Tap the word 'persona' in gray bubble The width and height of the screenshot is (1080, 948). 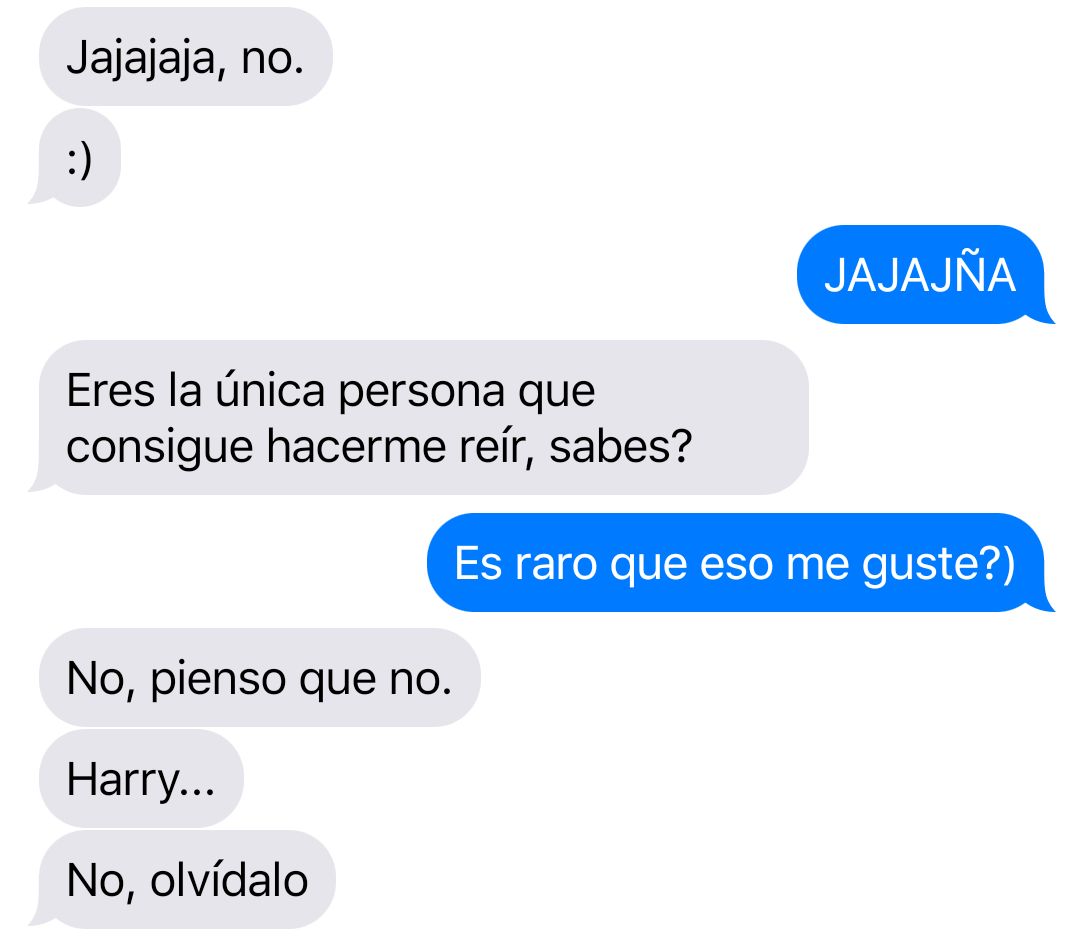[422, 393]
